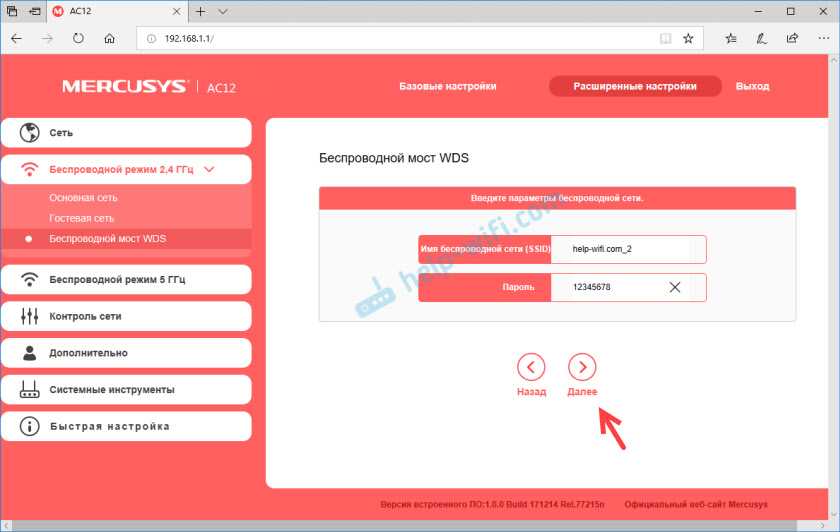Viewport: 840px width, 532px height.
Task: Click the info icon for Быстрая настройка
Action: 30,426
